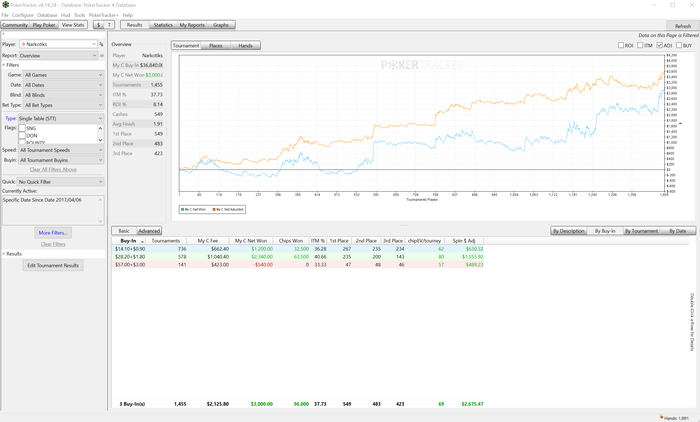Enable the ITM graph checkbox
This screenshot has width=700, height=422.
tap(640, 45)
